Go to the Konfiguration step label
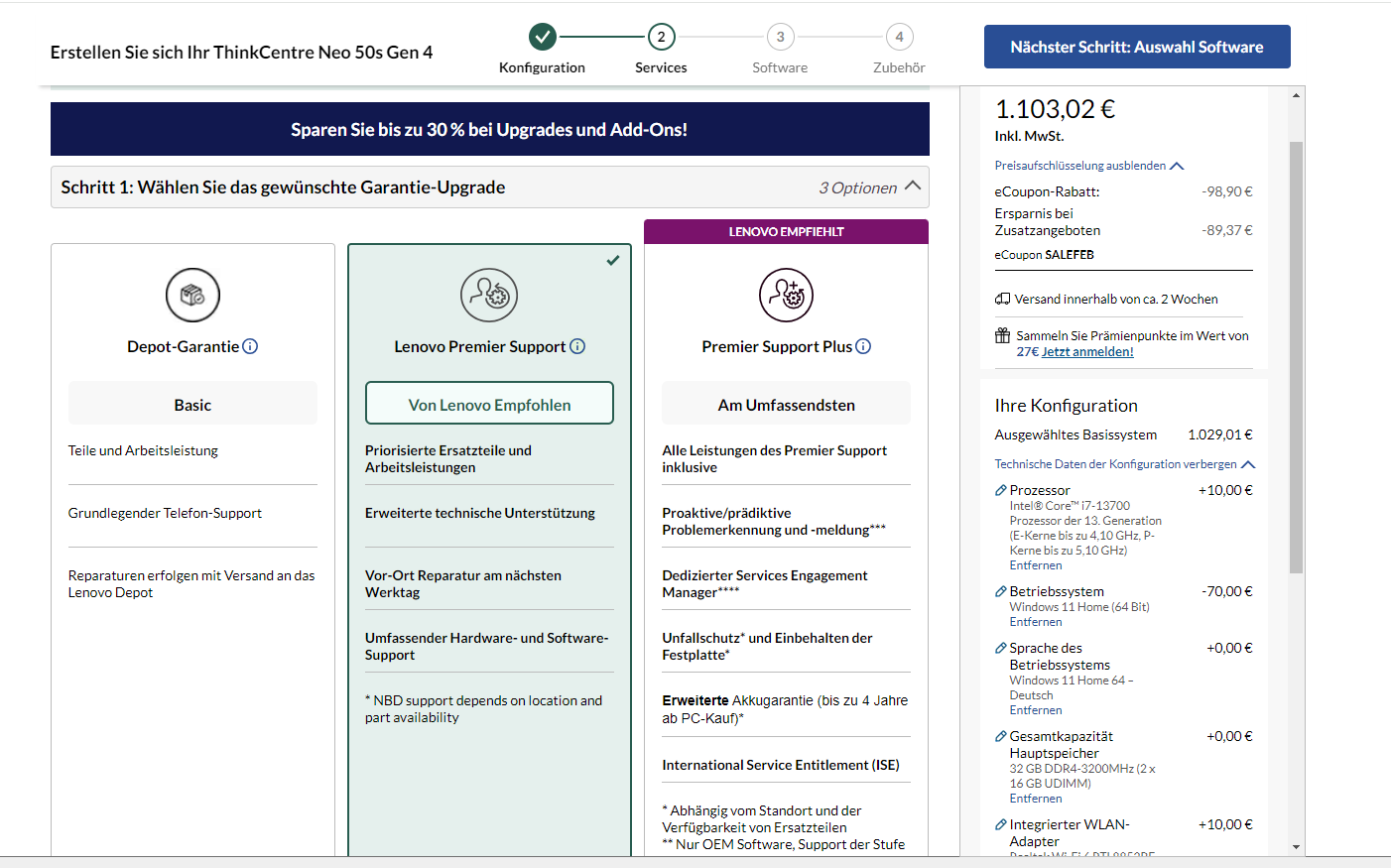Image resolution: width=1391 pixels, height=868 pixels. pos(542,67)
